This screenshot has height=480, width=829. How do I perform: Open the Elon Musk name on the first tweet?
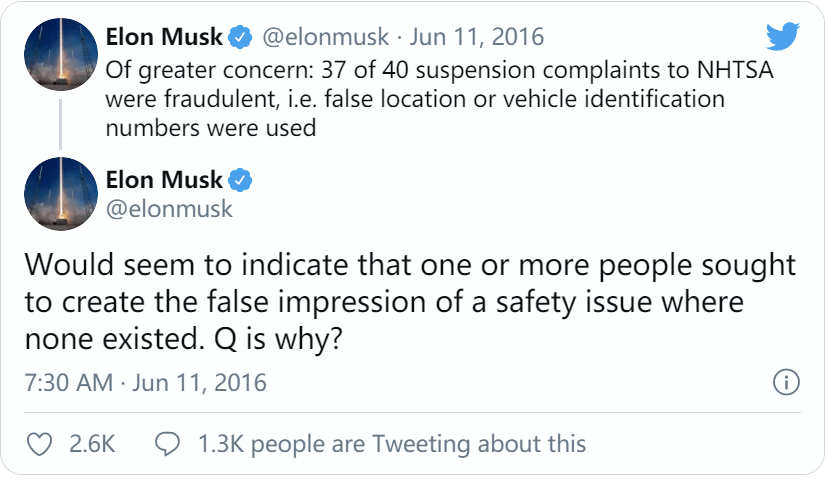[x=164, y=37]
